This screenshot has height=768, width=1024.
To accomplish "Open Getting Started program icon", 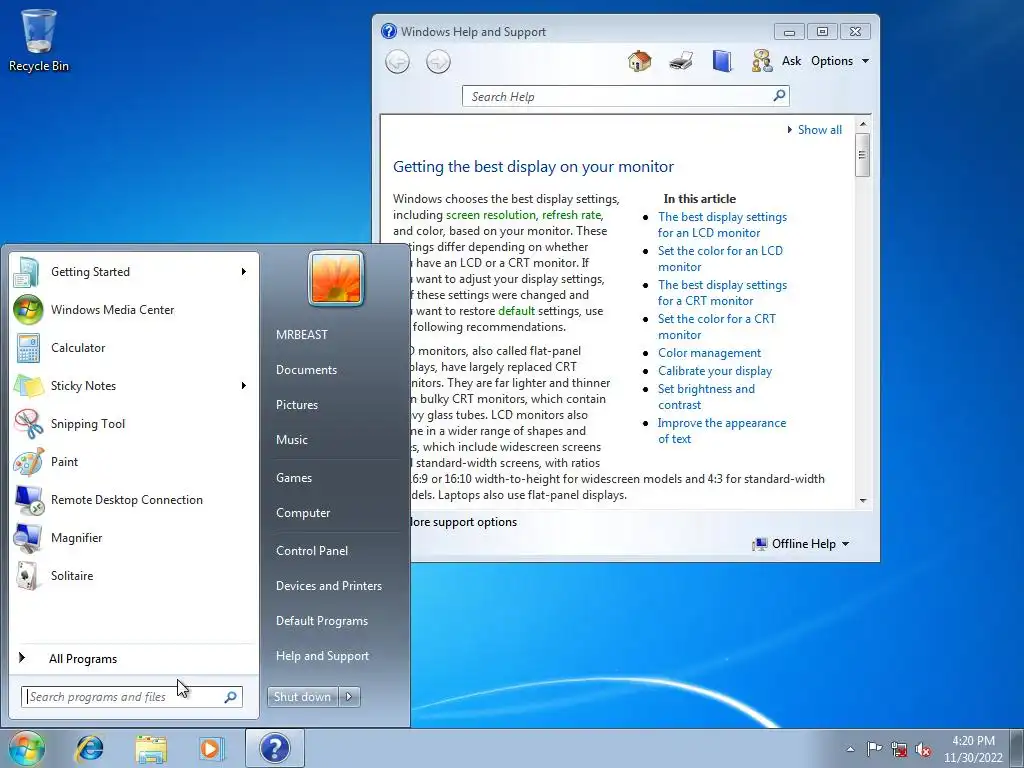I will click(x=27, y=272).
